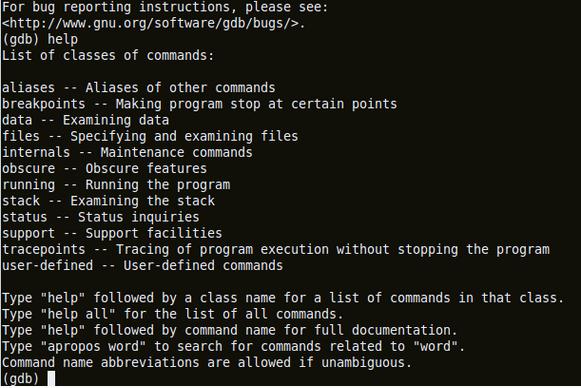Click the 'breakpoints' class name
The image size is (581, 388).
[x=43, y=104]
